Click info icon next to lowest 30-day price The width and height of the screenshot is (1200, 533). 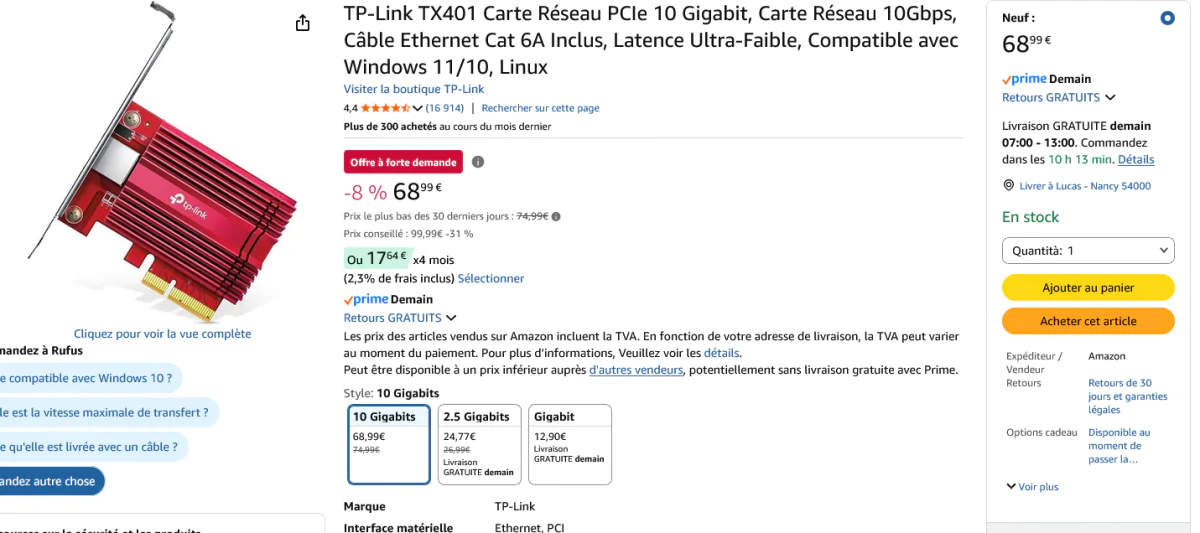556,216
